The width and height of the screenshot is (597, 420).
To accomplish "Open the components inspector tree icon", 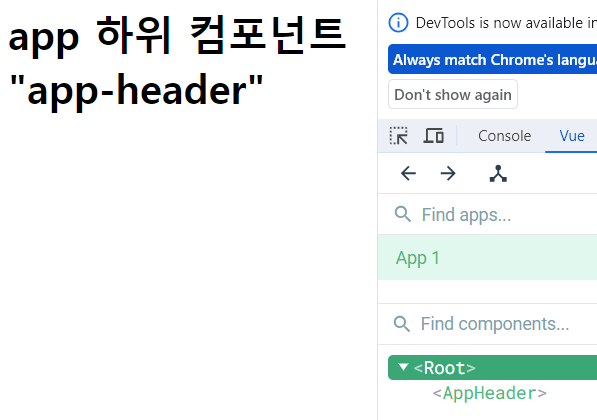I will [x=498, y=174].
